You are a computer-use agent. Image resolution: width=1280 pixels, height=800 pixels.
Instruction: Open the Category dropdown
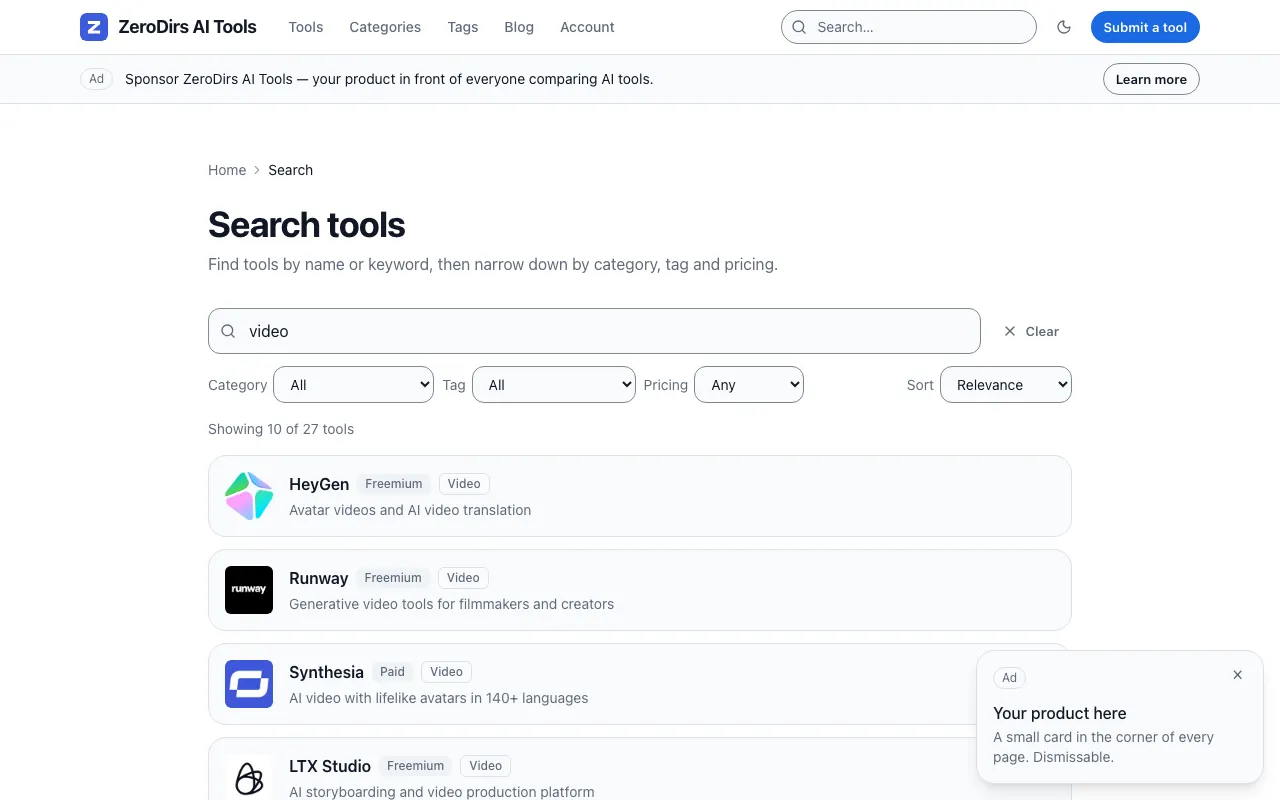[x=353, y=385]
